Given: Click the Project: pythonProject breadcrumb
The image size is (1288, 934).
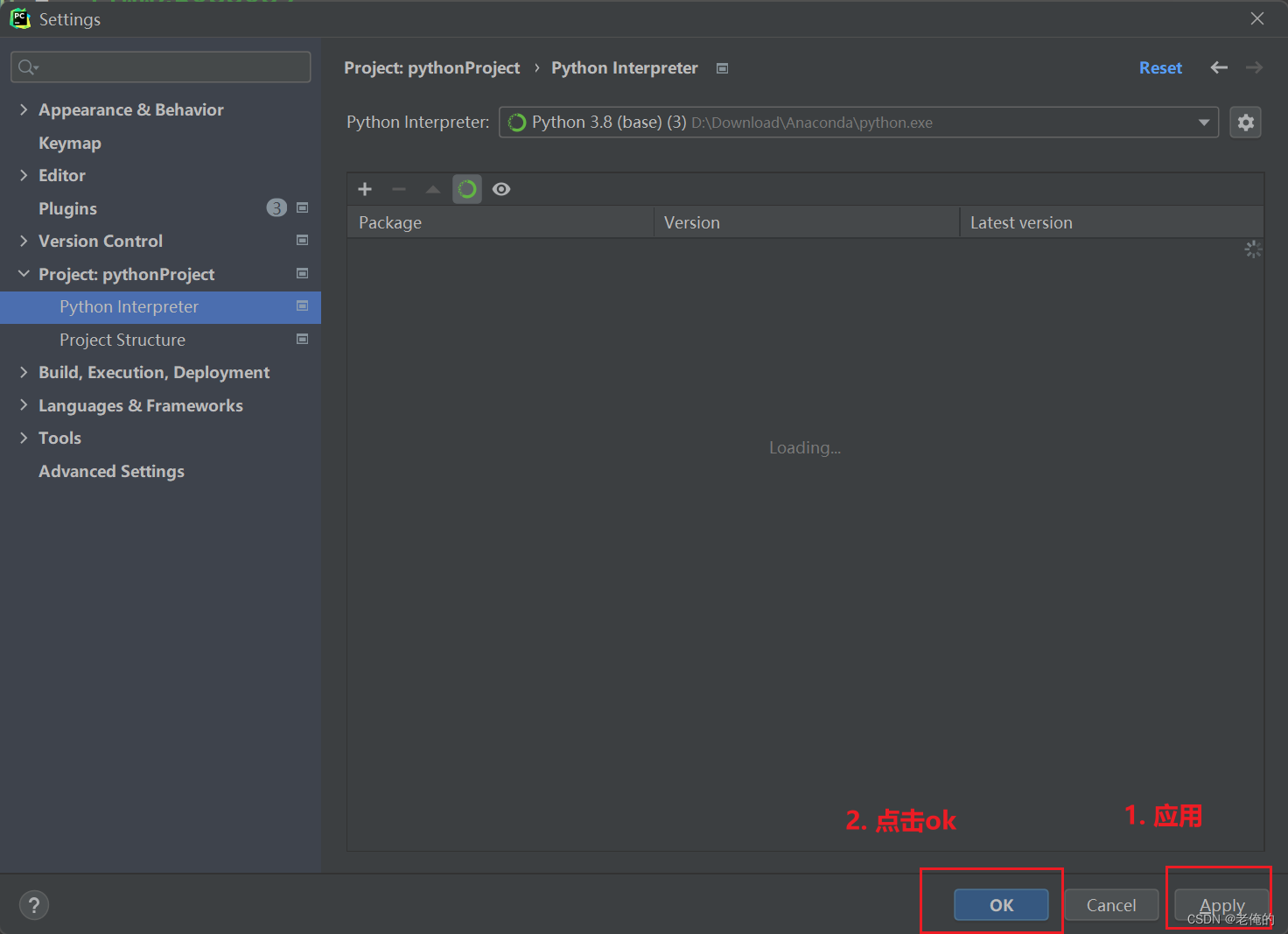Looking at the screenshot, I should [431, 68].
